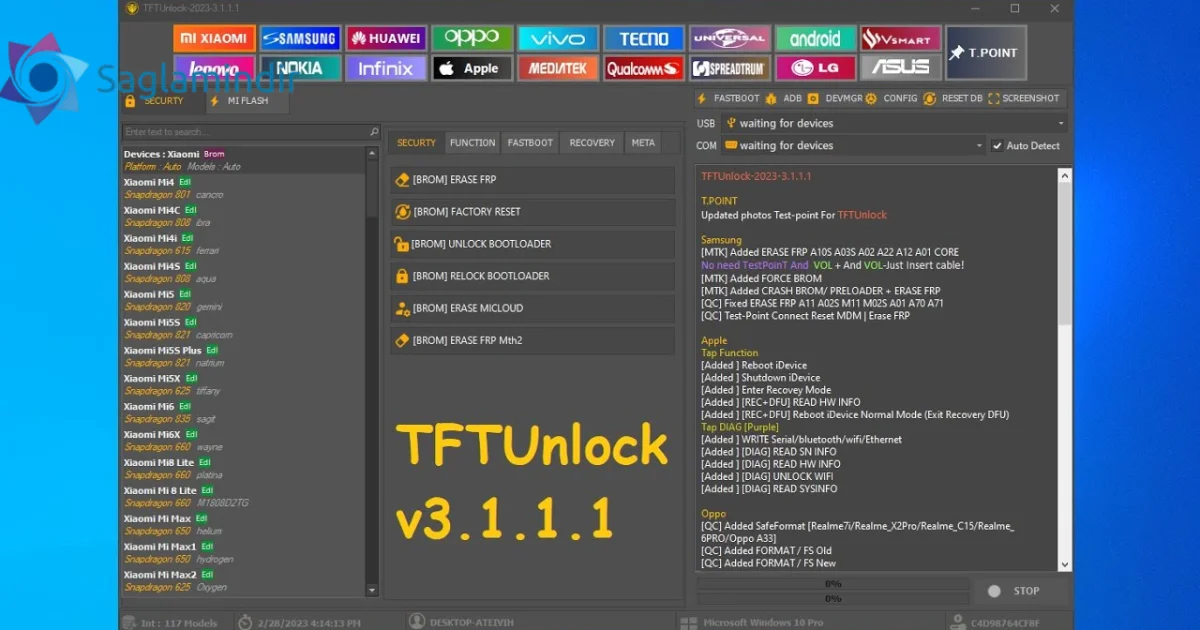
Task: Run [BROM] ERASE FRP Mth2
Action: click(x=532, y=340)
